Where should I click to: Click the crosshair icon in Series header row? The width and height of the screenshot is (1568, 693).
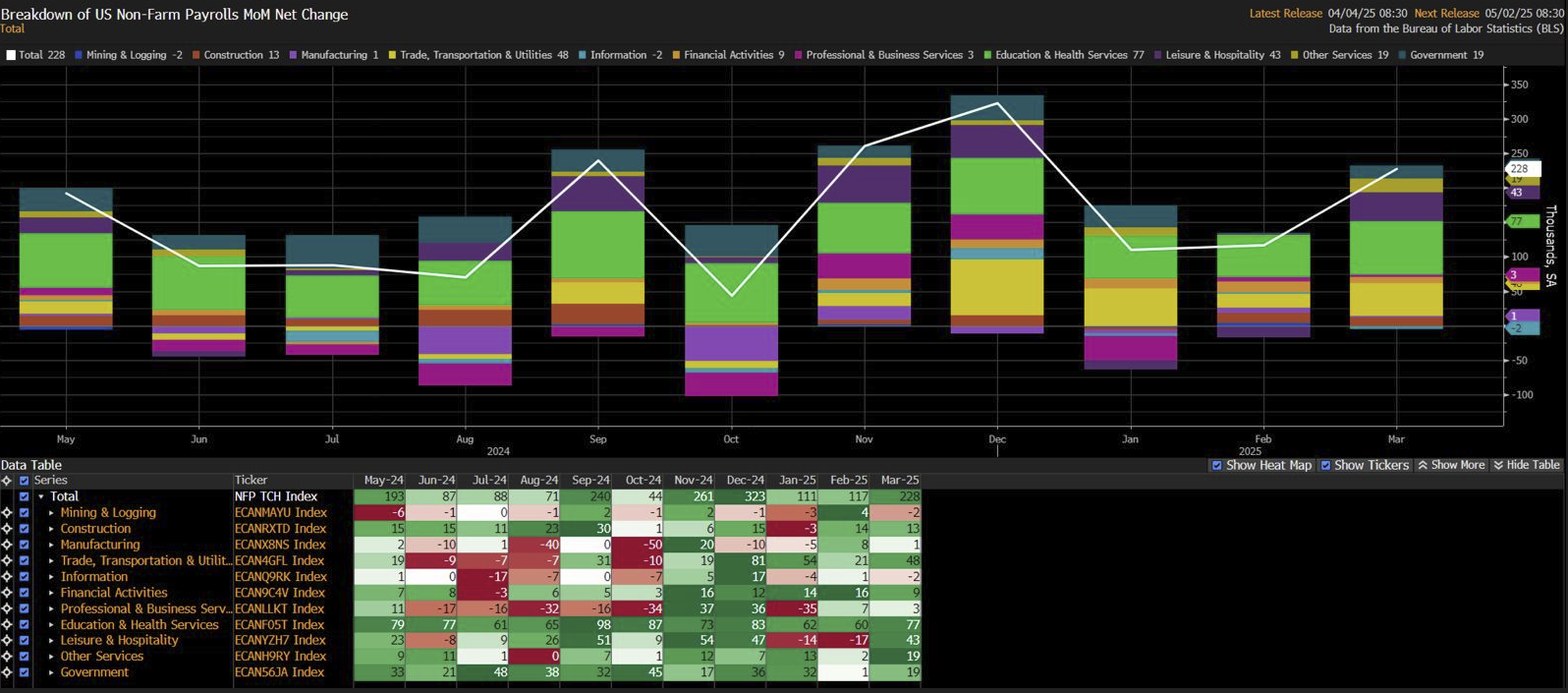[7, 481]
